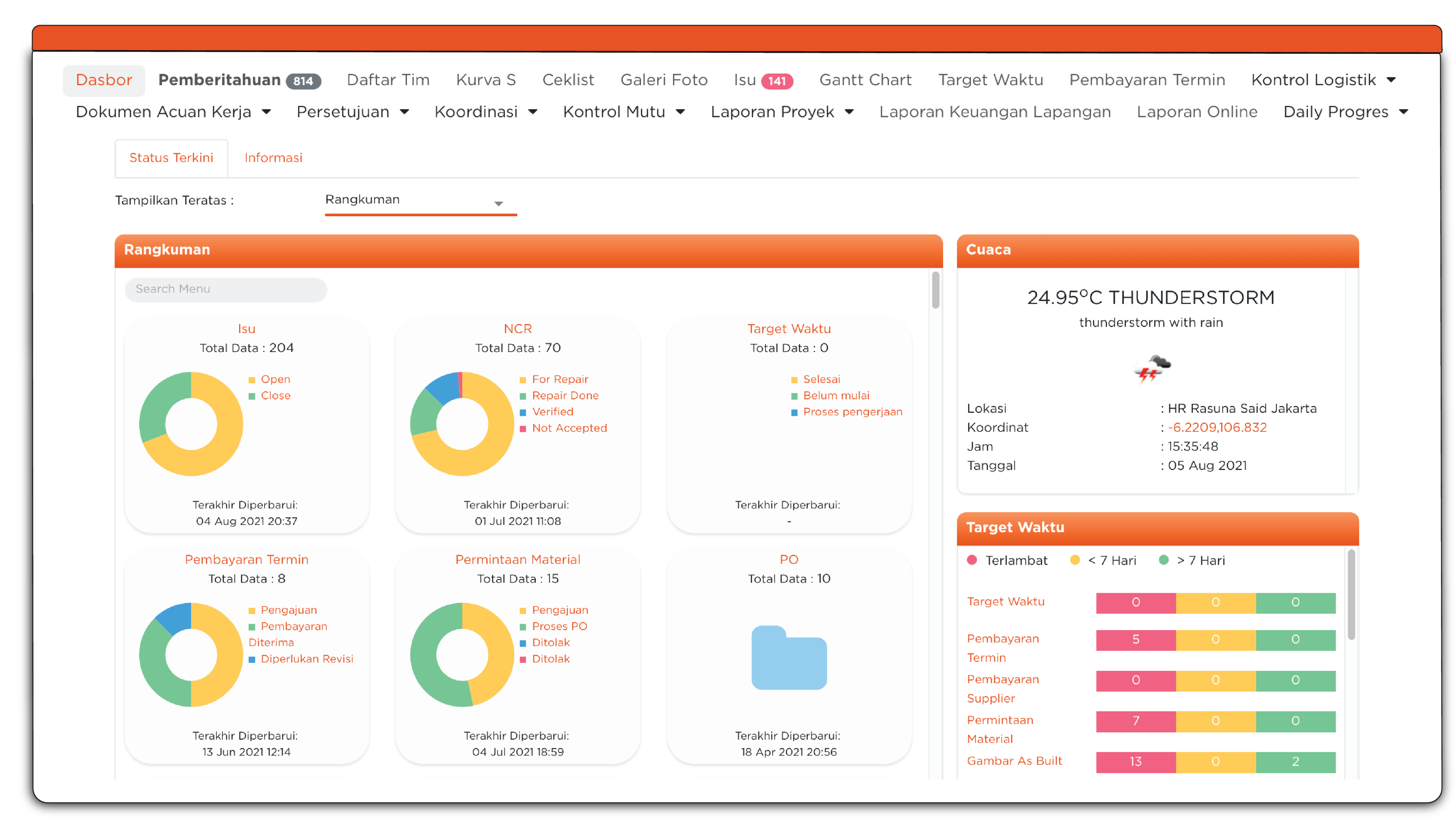Open the Permintaan Material card title
This screenshot has width=1456, height=819.
tap(517, 559)
